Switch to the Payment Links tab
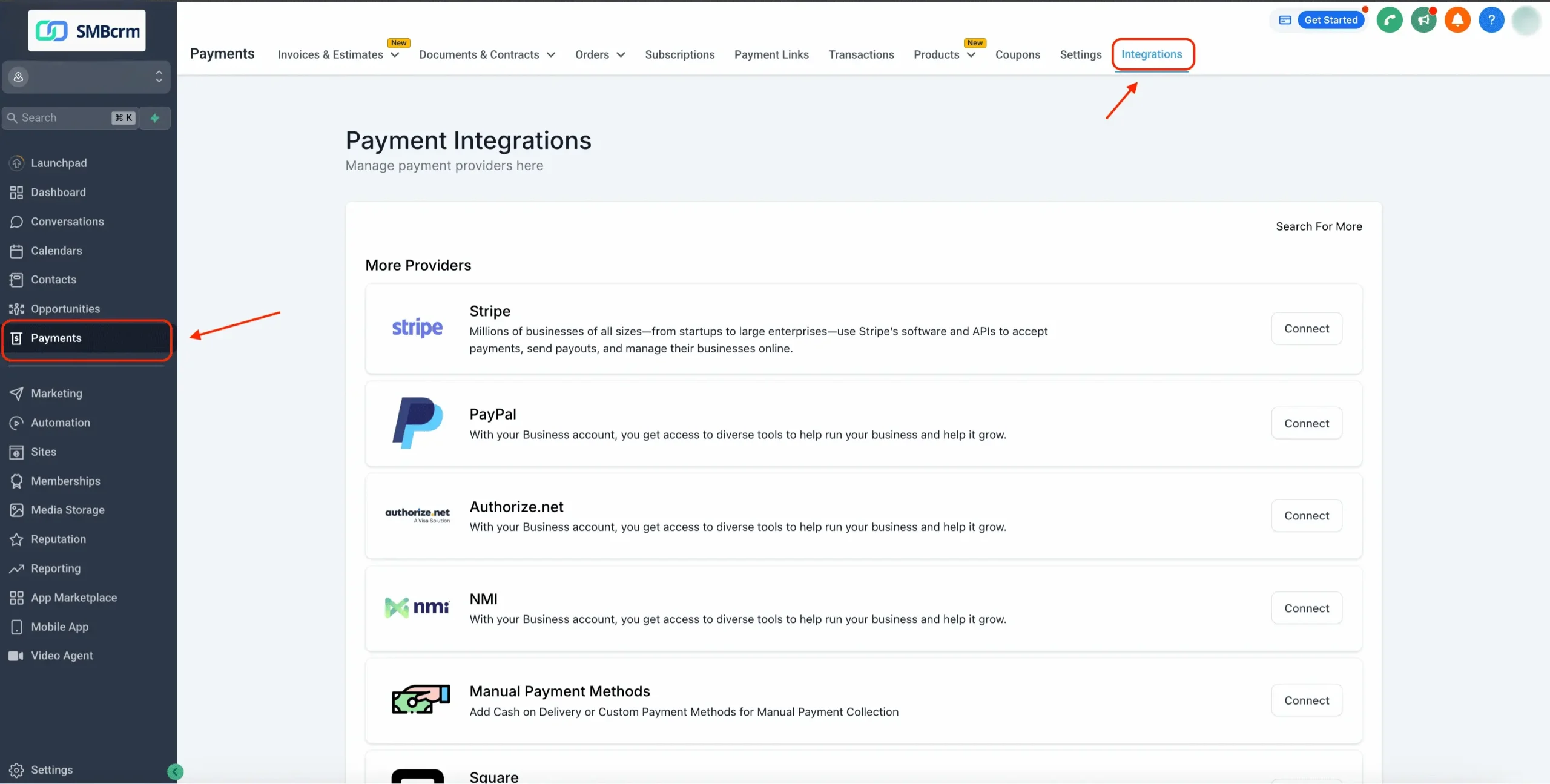The height and width of the screenshot is (784, 1550). [771, 54]
